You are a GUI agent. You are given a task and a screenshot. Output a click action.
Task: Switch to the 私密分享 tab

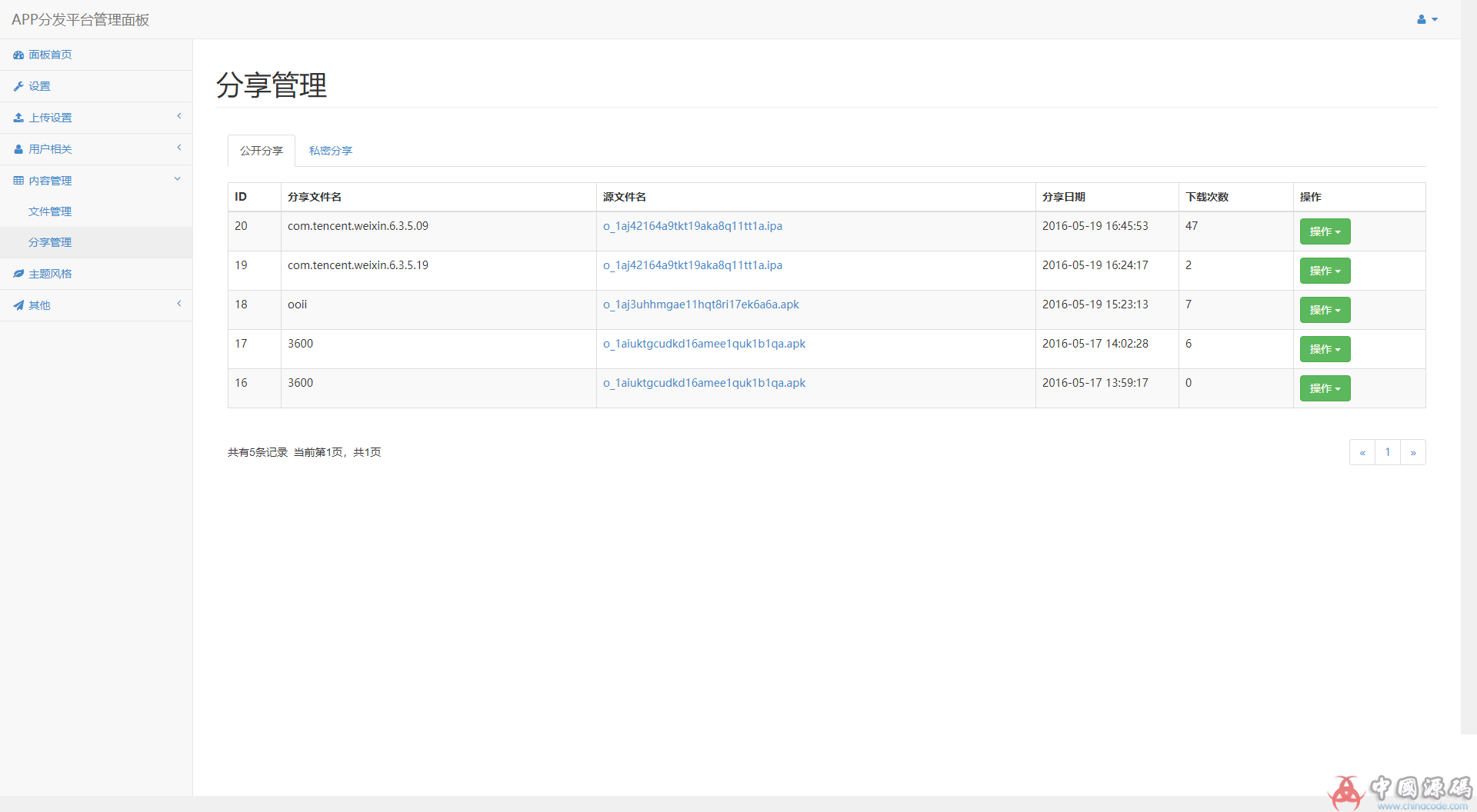pos(331,151)
